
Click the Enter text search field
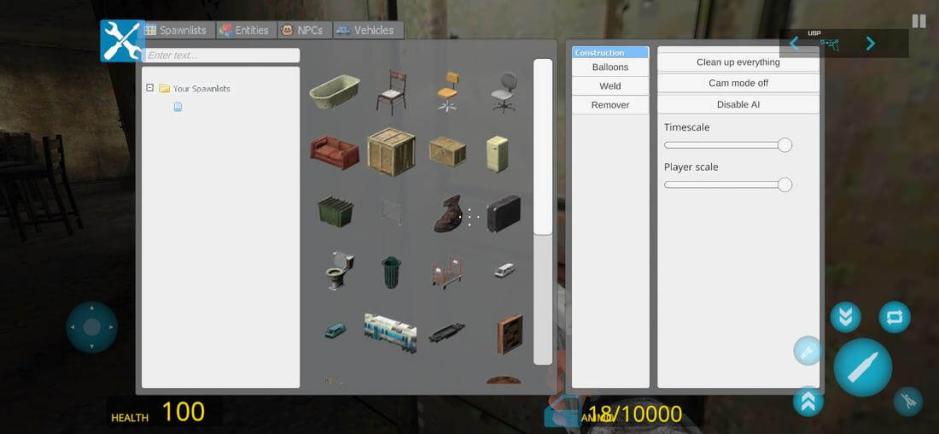222,55
